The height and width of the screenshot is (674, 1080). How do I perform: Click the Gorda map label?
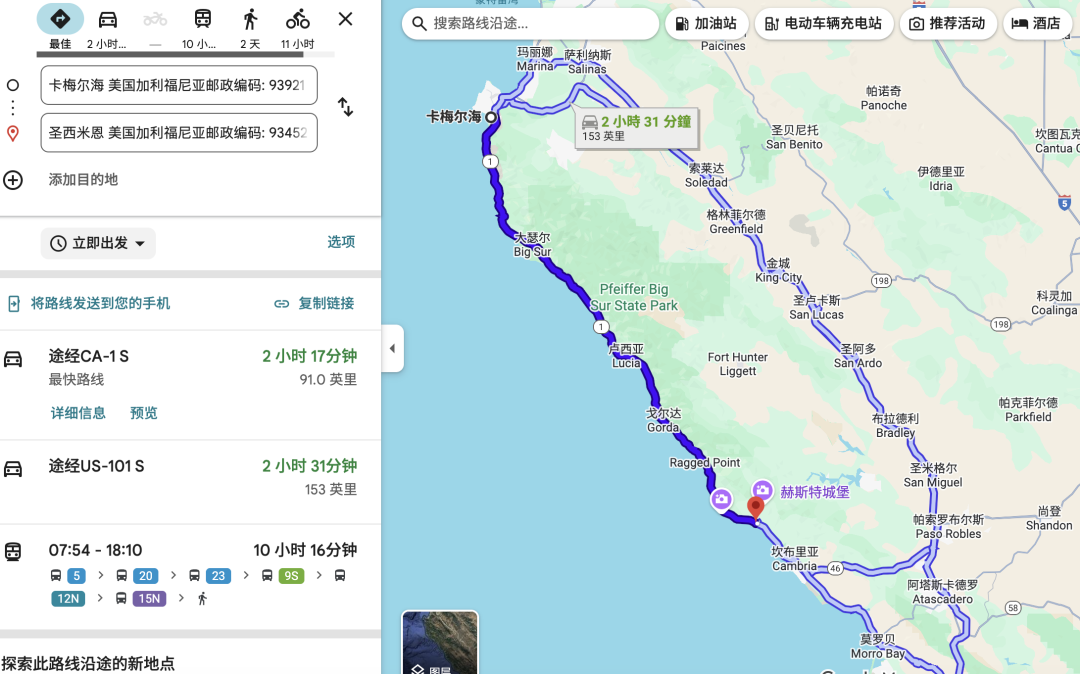coord(663,420)
